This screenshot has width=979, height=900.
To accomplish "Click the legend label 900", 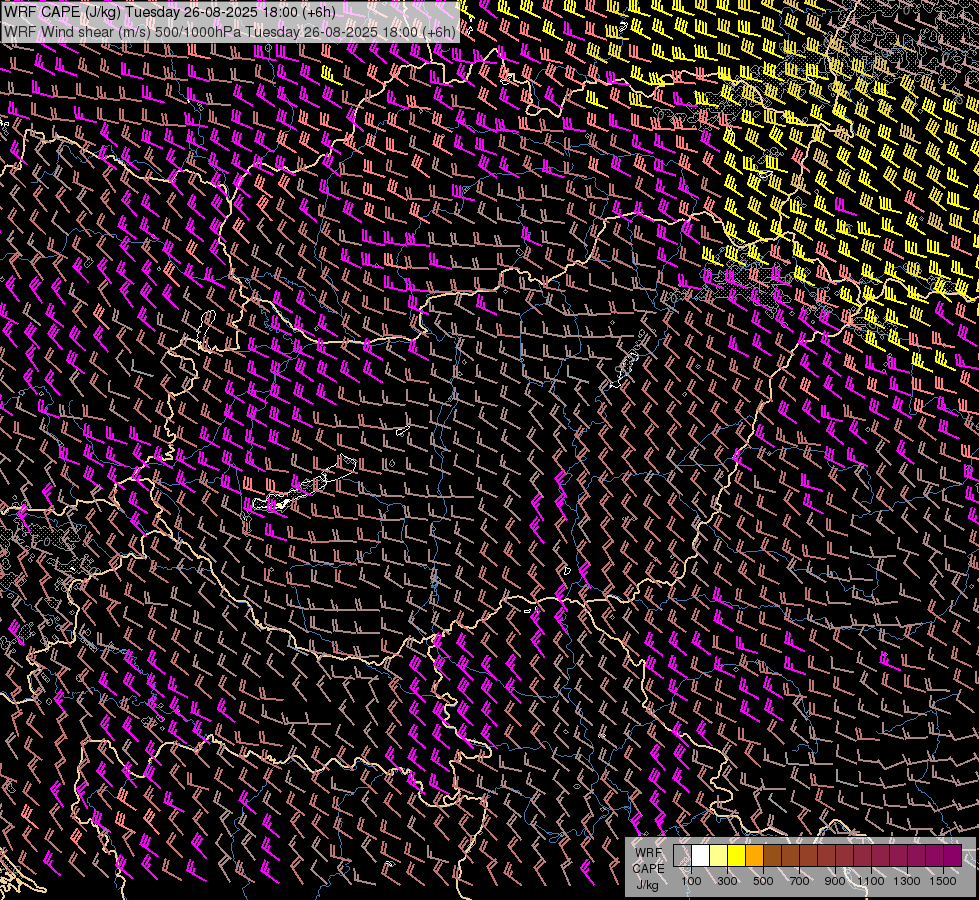I will (x=835, y=881).
